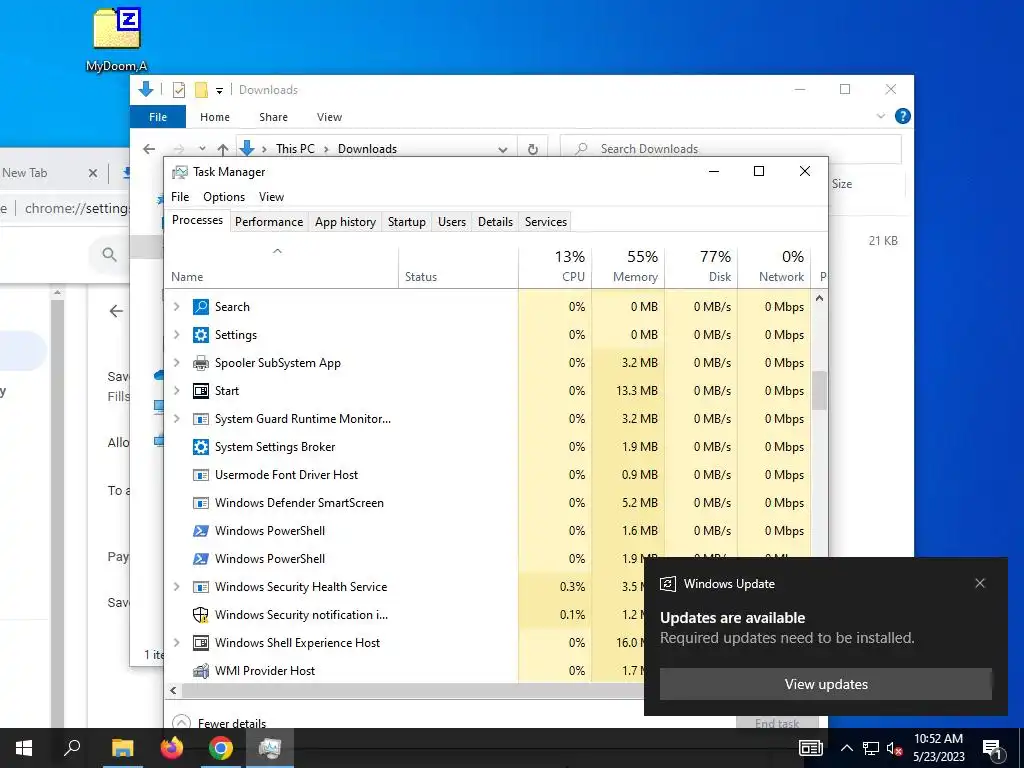The width and height of the screenshot is (1024, 768).
Task: Launch Firefox from the taskbar
Action: 172,748
